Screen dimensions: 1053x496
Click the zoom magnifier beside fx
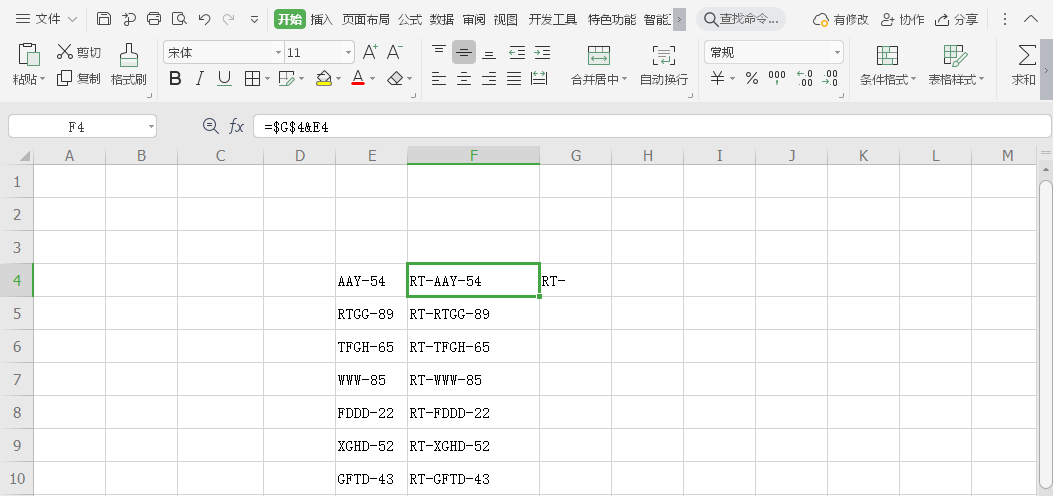211,126
